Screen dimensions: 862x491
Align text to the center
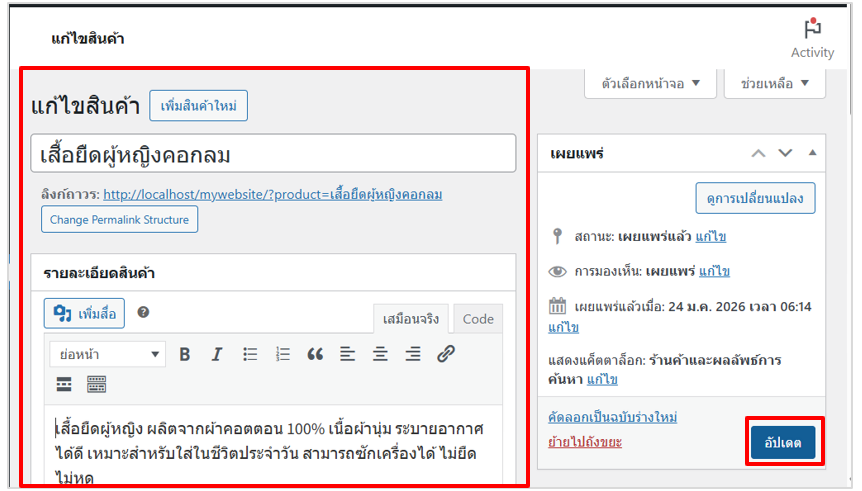[380, 354]
